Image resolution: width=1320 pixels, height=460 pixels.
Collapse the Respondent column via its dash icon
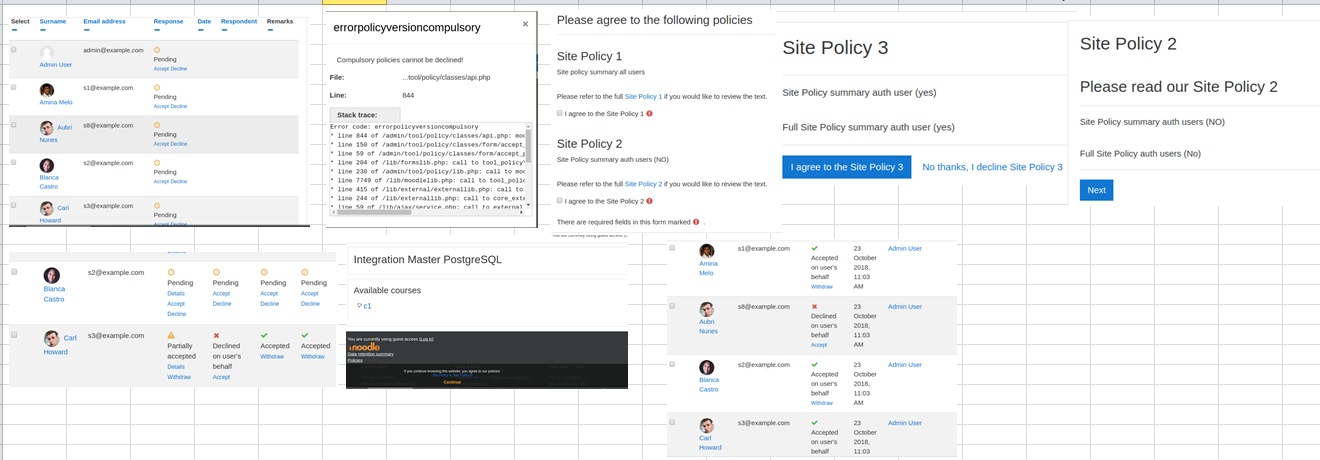coord(224,30)
